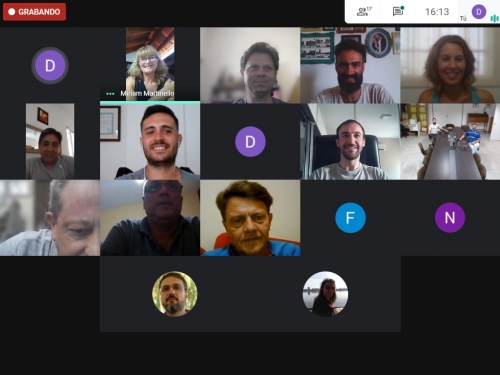Viewport: 500px width, 375px height.
Task: Select bearded man with framed pictures tile
Action: 350,65
